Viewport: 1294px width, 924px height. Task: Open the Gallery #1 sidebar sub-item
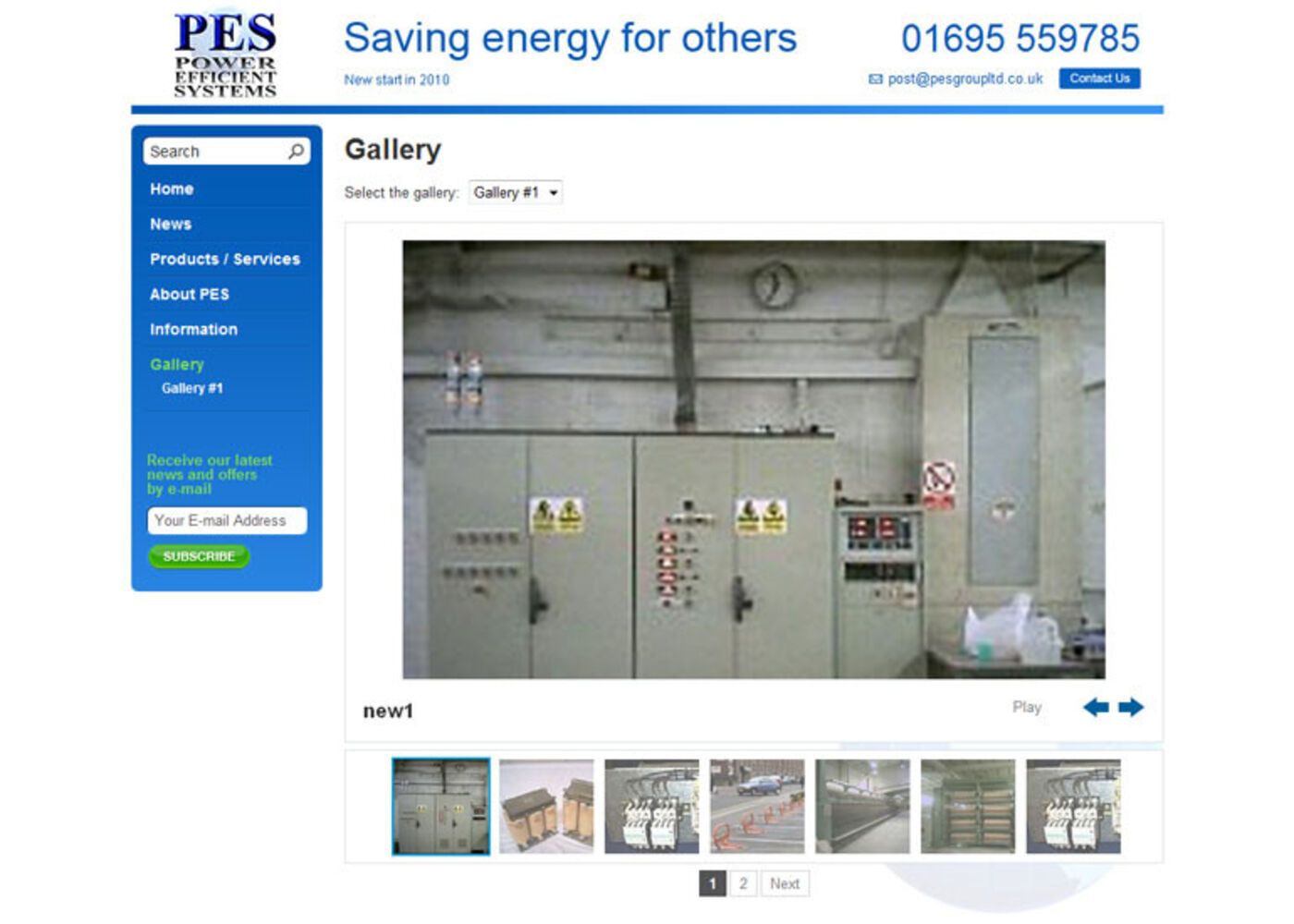[192, 388]
